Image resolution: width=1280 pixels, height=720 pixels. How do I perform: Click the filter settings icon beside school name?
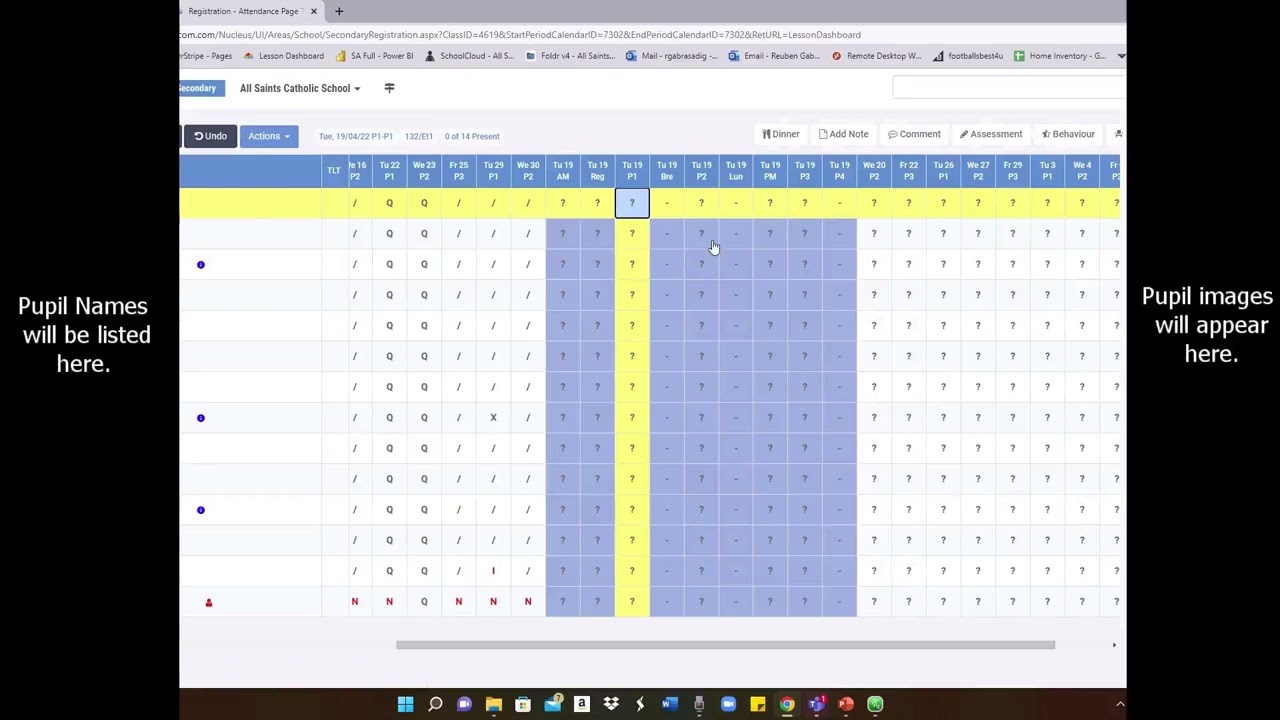[x=389, y=88]
